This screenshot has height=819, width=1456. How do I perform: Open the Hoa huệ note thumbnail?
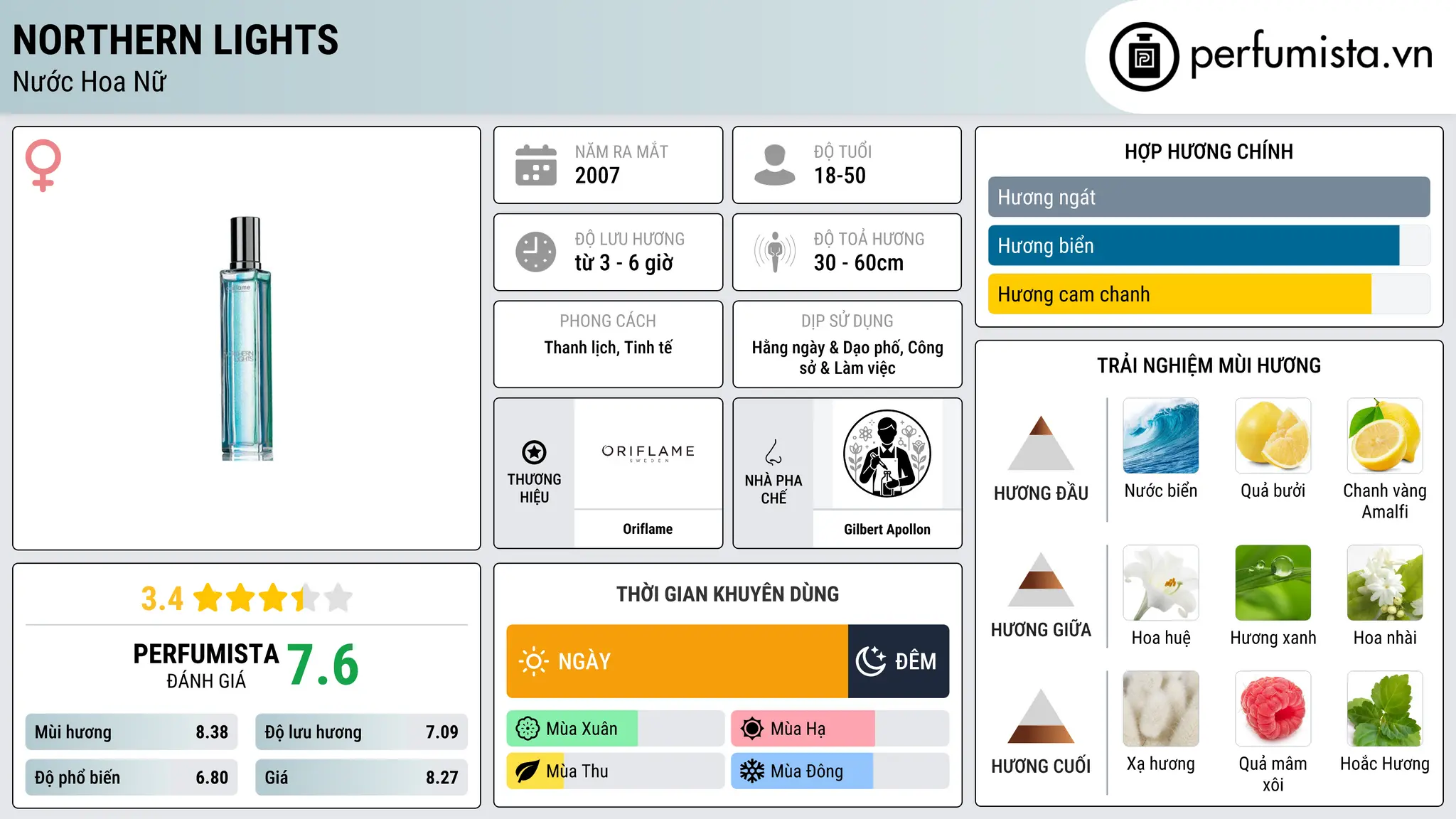tap(1161, 583)
